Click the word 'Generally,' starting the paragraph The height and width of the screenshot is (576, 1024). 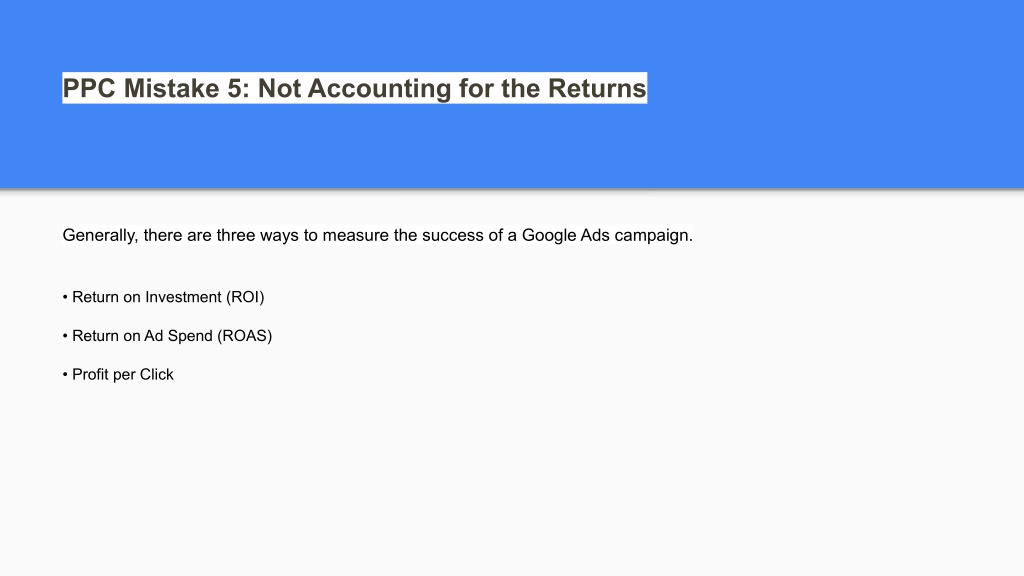[x=101, y=235]
